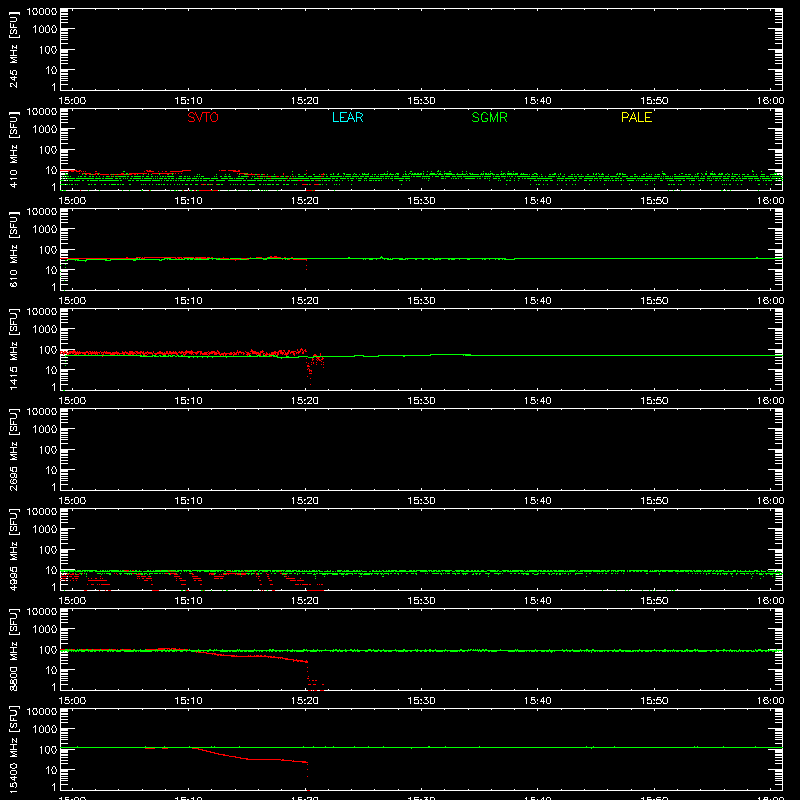800x800 pixels.
Task: Click the 10 y-axis value on 15400 MHz panel
Action: (x=51, y=770)
